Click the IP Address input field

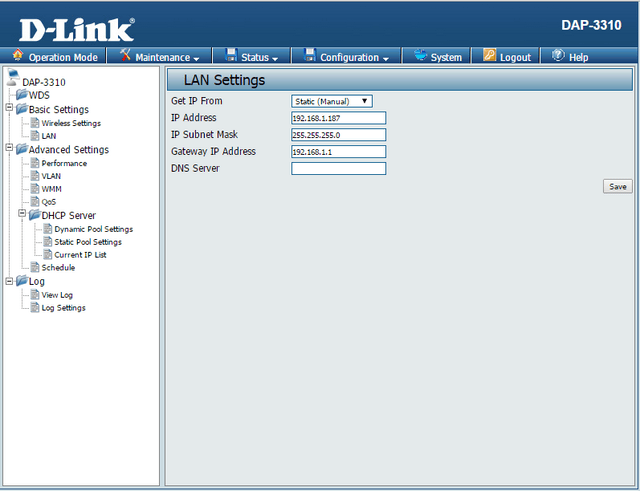(338, 118)
